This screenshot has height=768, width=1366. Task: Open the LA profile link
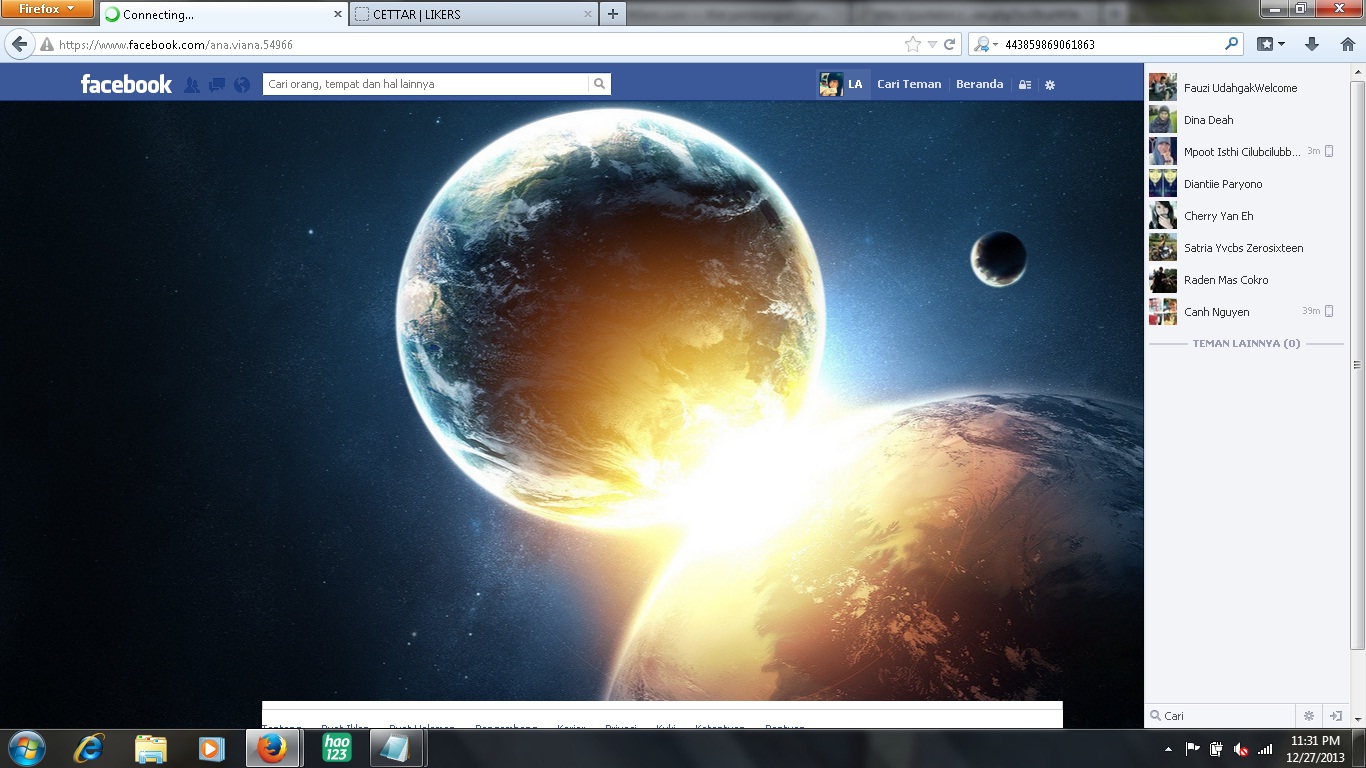841,84
